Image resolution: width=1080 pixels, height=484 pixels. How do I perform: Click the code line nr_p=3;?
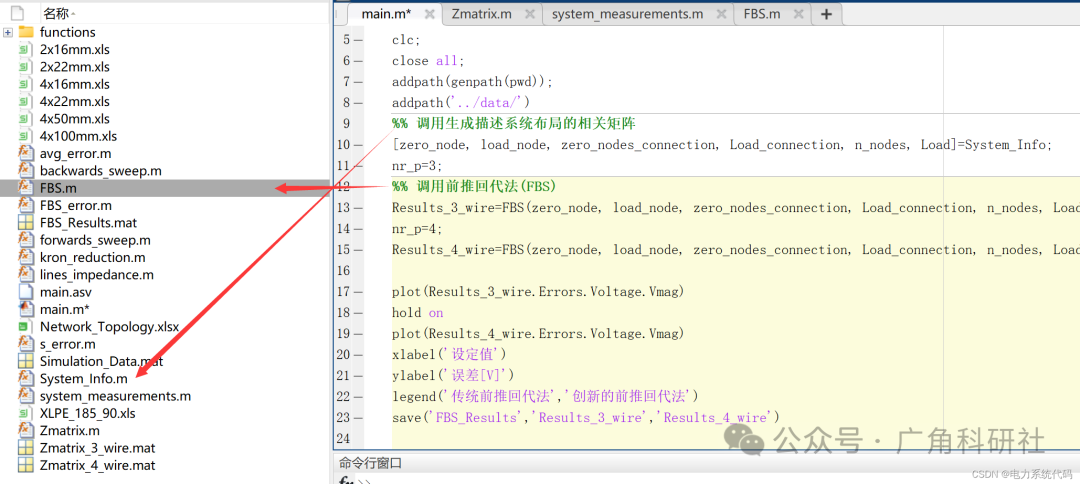(417, 166)
